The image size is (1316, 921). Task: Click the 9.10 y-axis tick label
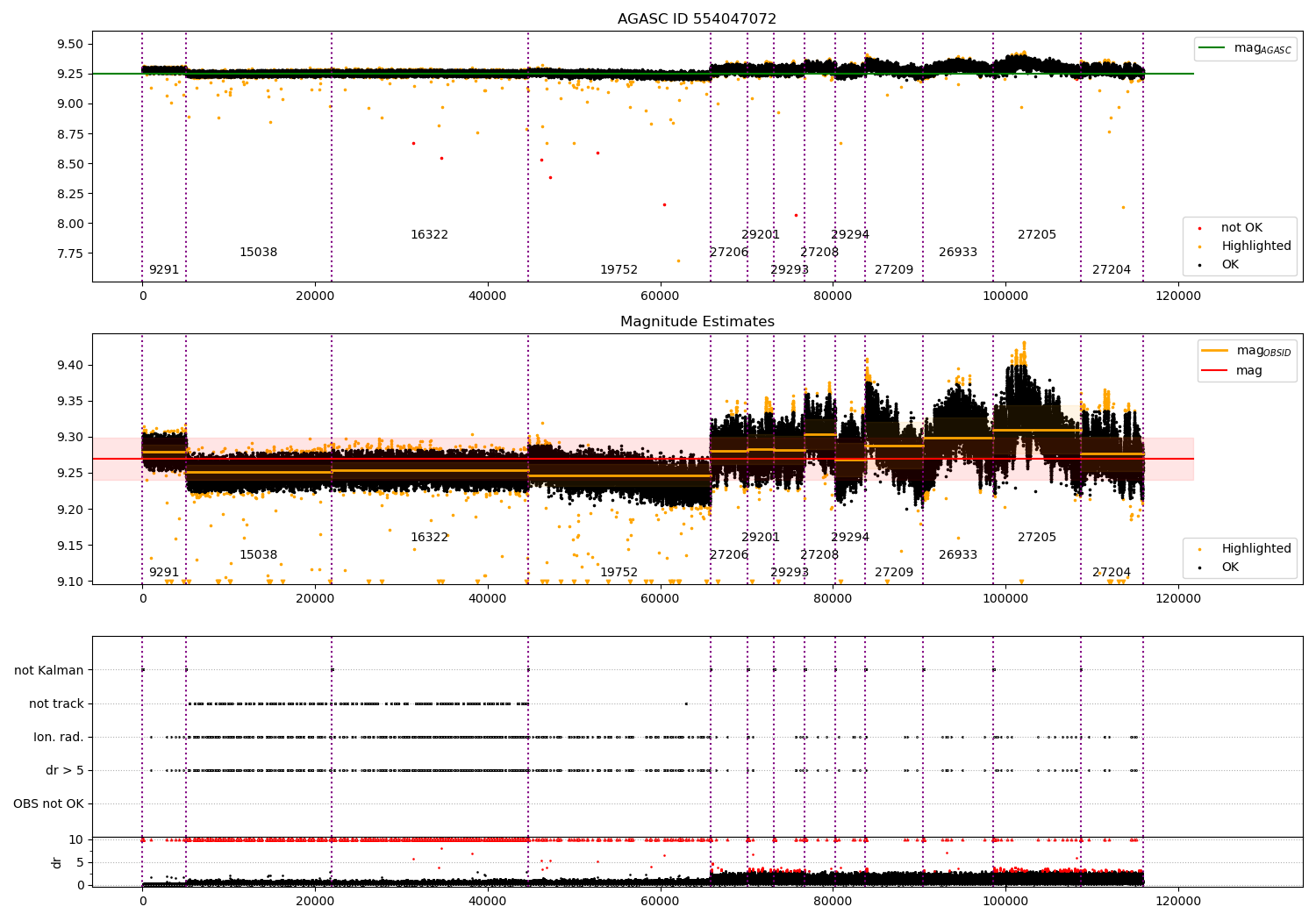pos(68,582)
